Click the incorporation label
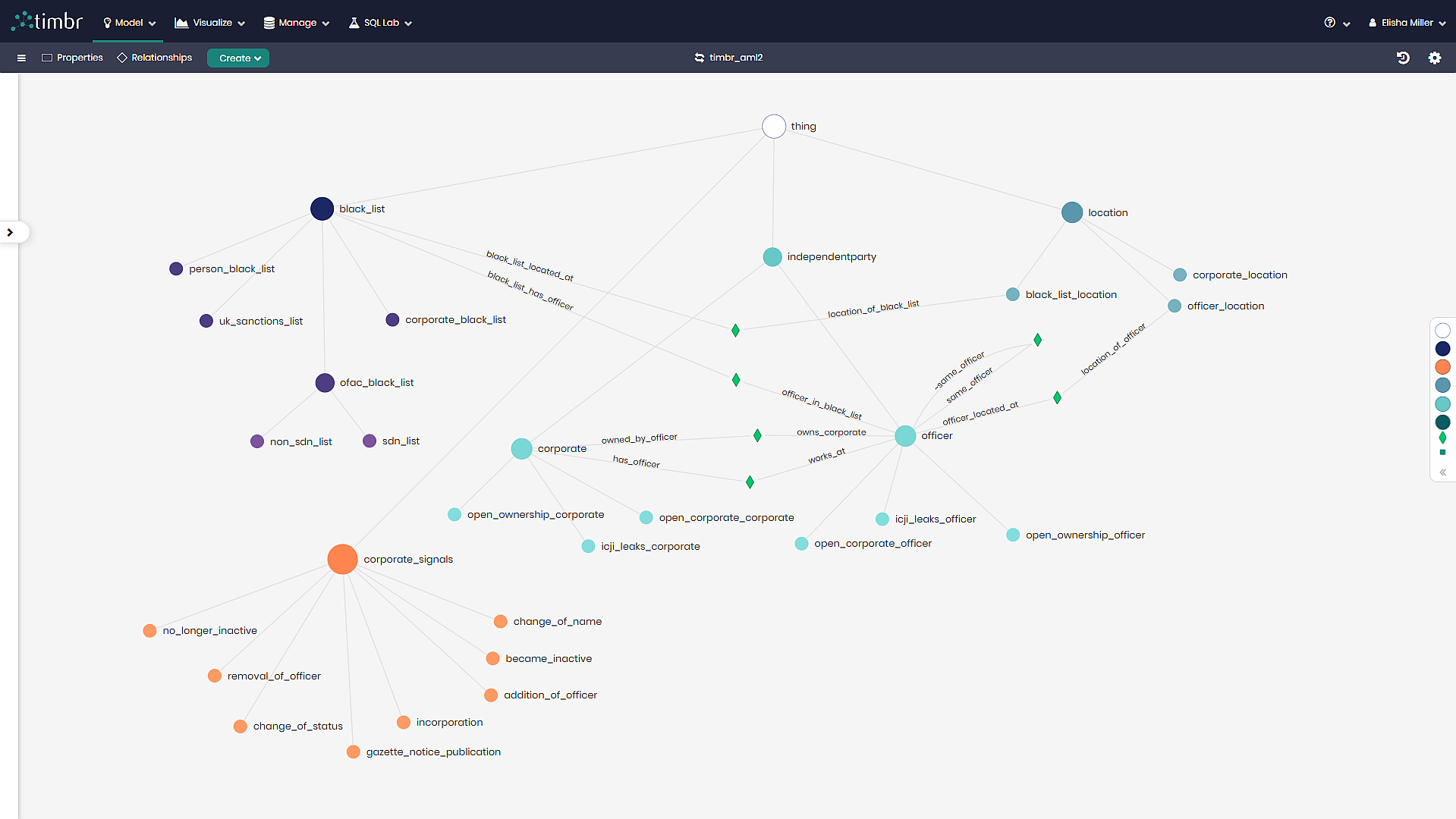Image resolution: width=1456 pixels, height=819 pixels. (x=449, y=723)
